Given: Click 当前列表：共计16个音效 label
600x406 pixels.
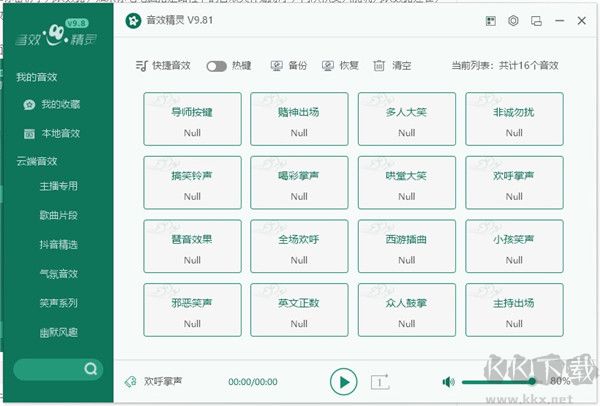Looking at the screenshot, I should [x=505, y=66].
